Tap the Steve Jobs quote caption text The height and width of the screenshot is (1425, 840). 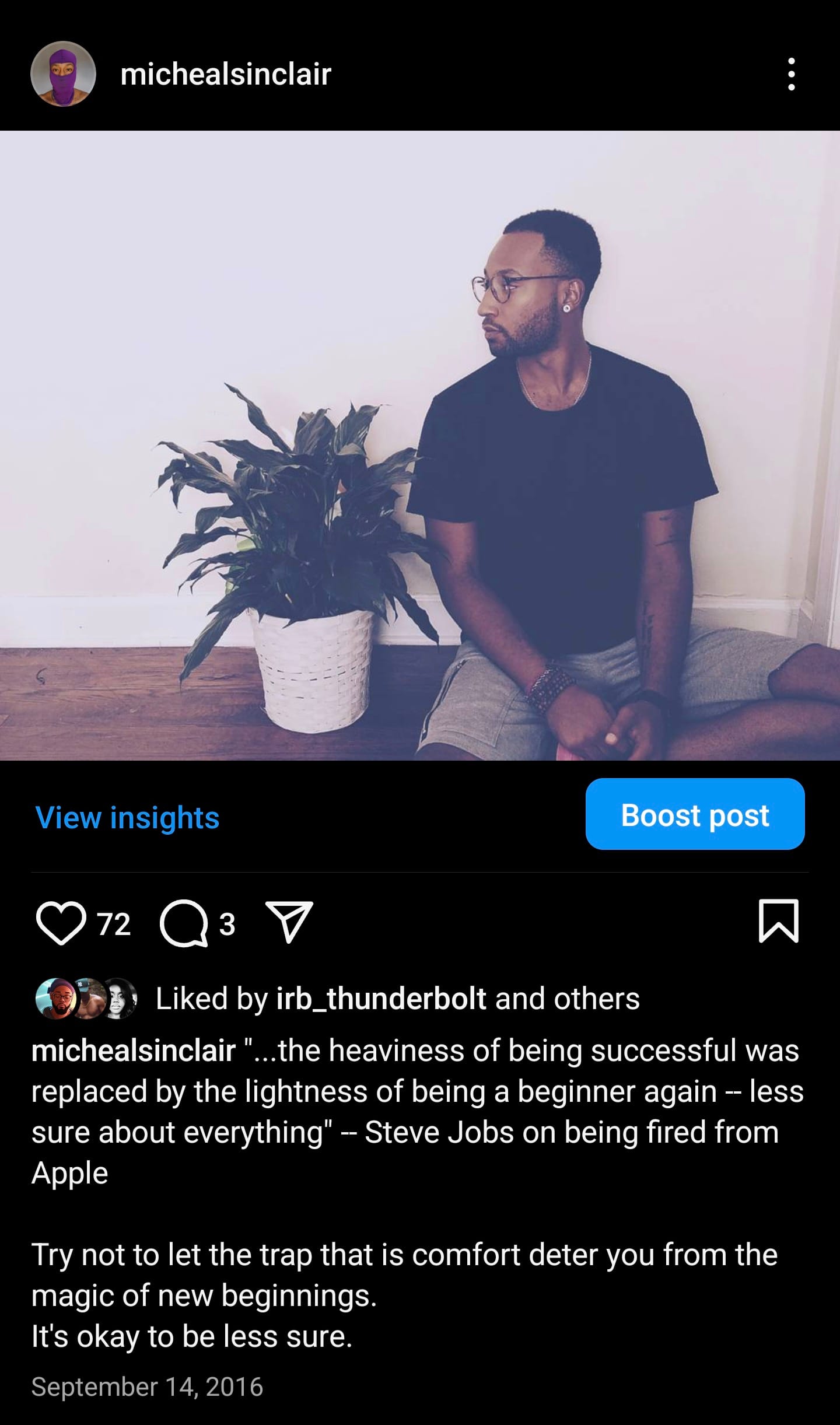tap(417, 1112)
